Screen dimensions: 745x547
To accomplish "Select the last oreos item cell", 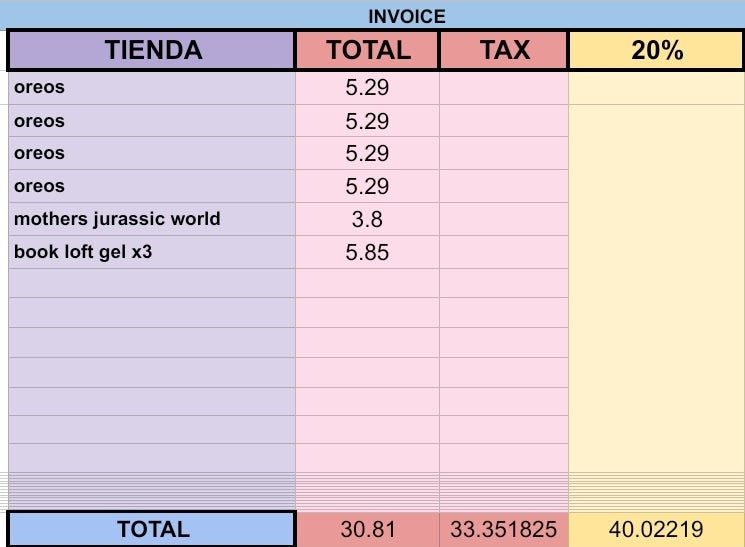I will pyautogui.click(x=152, y=186).
